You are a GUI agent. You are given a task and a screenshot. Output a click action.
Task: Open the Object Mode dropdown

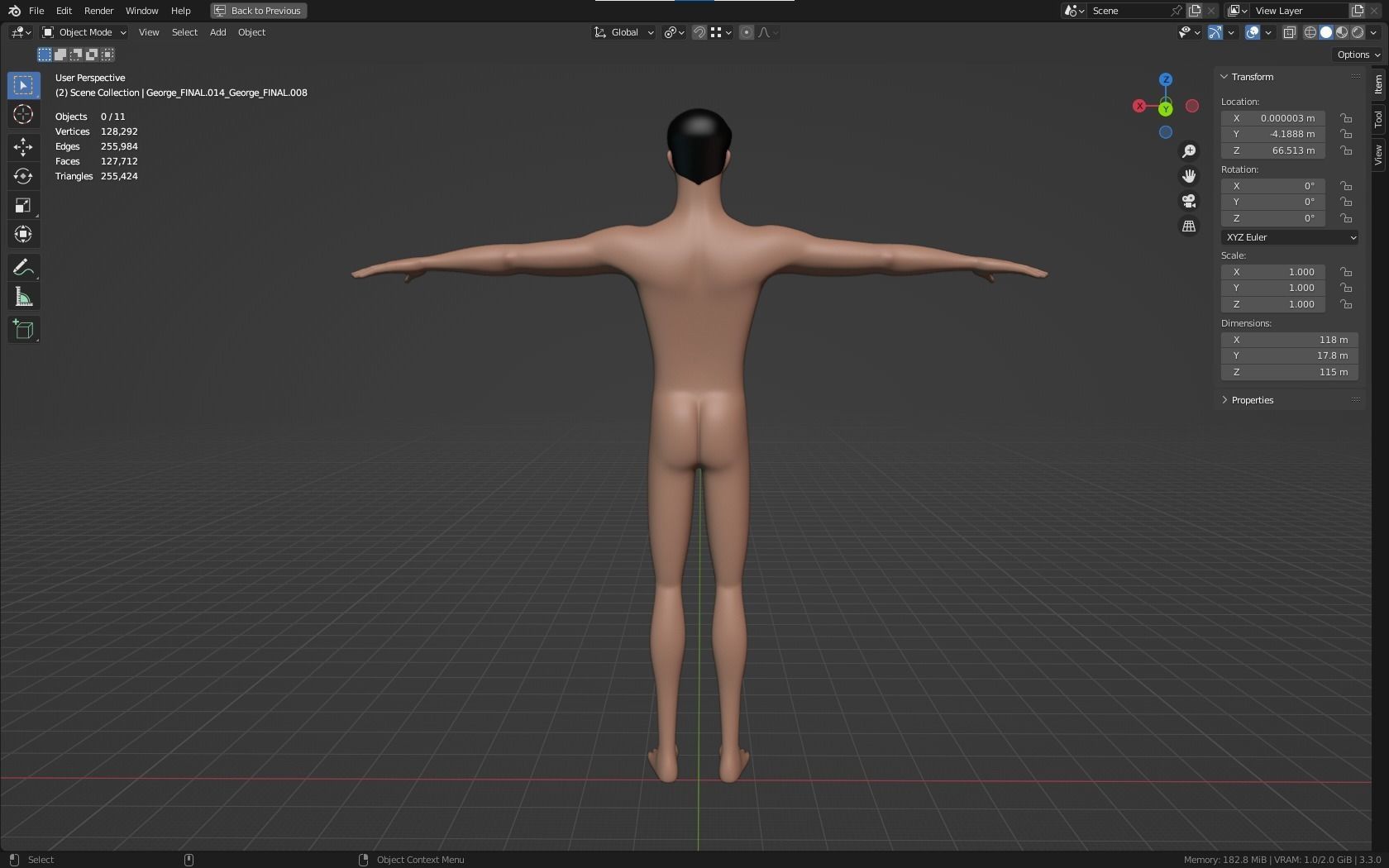coord(84,32)
